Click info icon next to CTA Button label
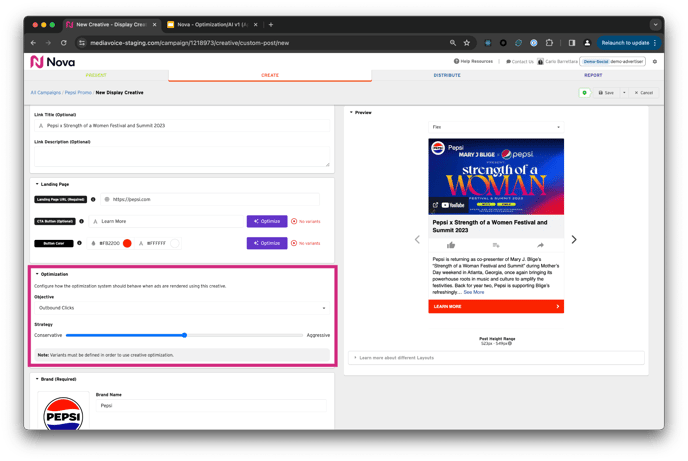 pos(81,221)
